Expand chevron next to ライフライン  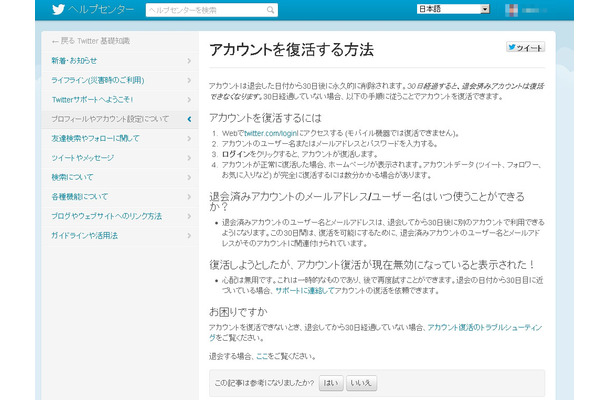click(189, 80)
